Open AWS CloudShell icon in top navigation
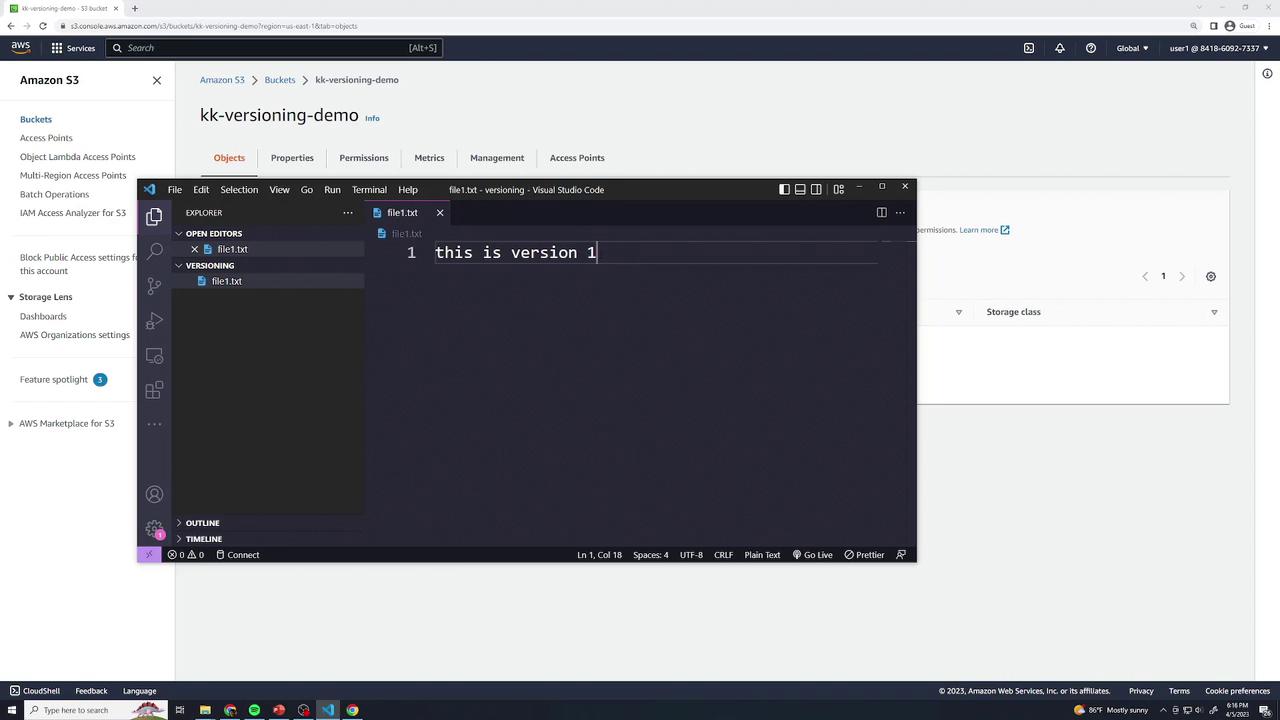The image size is (1280, 720). point(1028,48)
